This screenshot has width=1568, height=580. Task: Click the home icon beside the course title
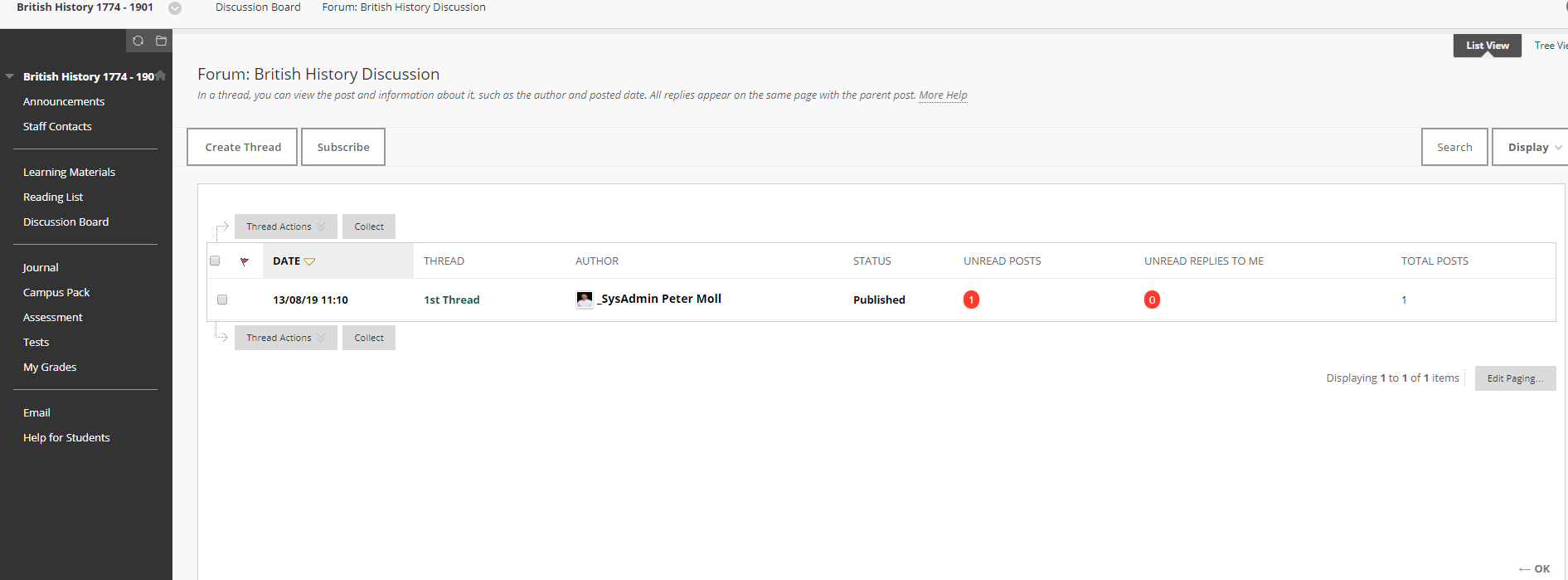point(161,76)
